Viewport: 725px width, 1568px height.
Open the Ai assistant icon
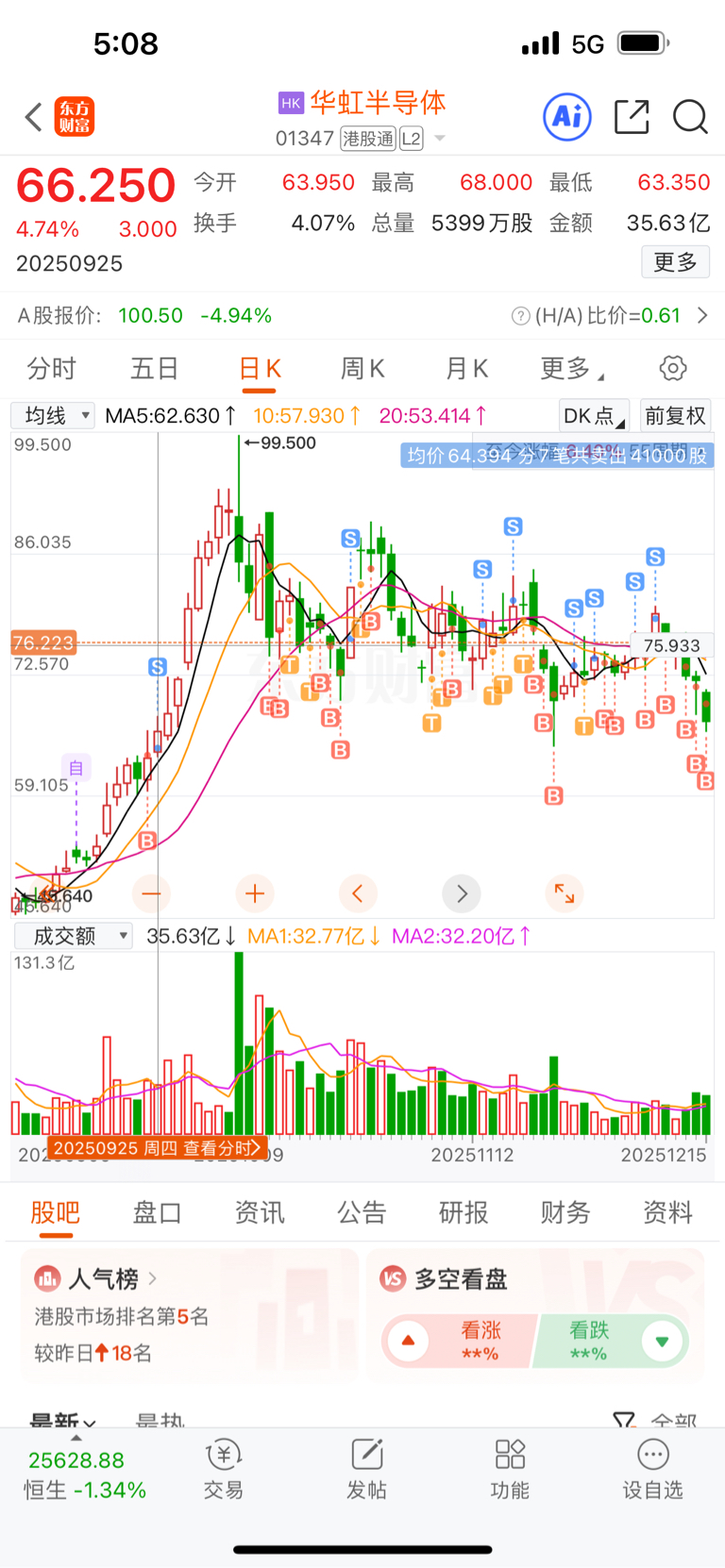click(567, 117)
